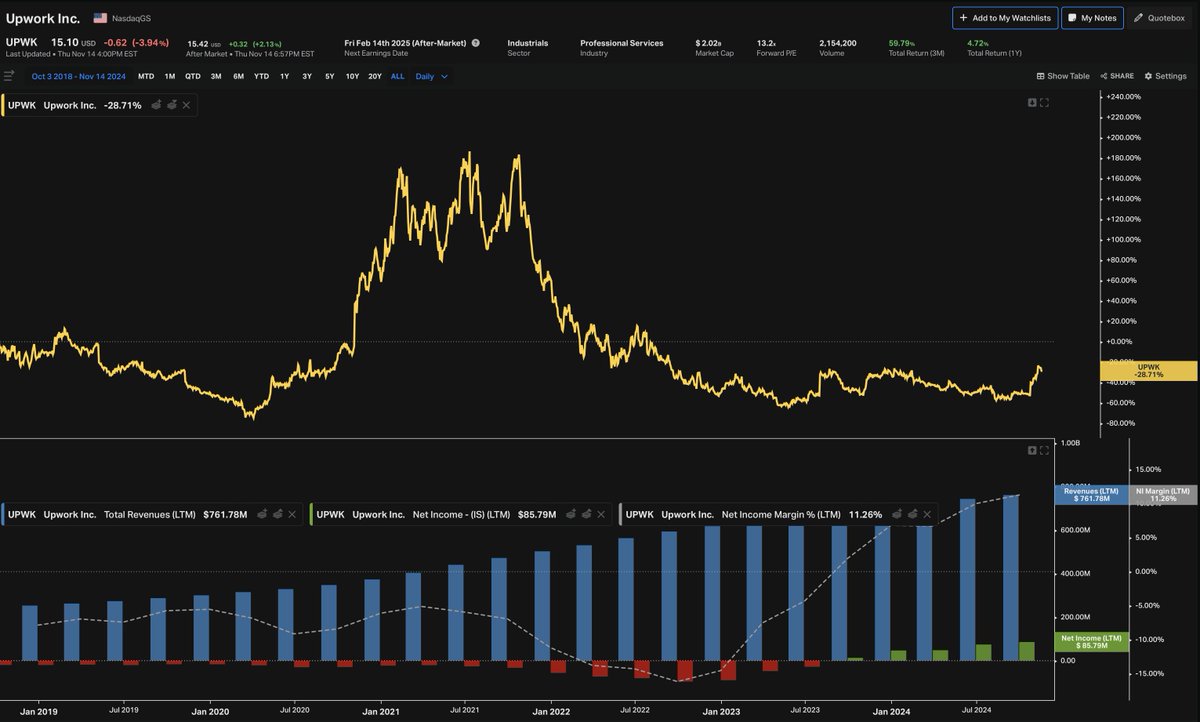Click the $2.02B Market Cap value
Image resolution: width=1200 pixels, height=722 pixels.
click(711, 43)
